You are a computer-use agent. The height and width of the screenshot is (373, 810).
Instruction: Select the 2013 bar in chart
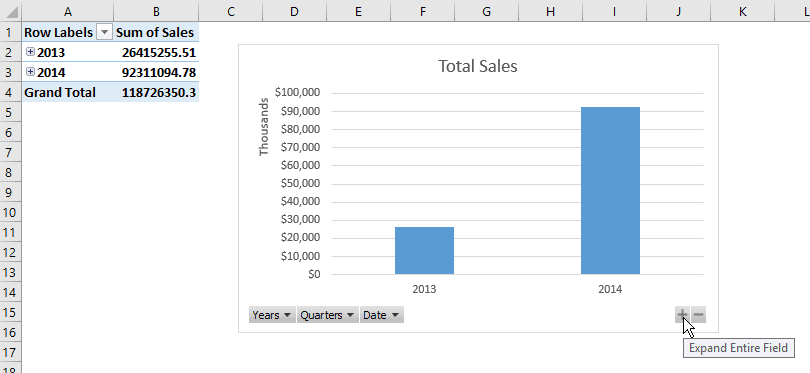(424, 251)
